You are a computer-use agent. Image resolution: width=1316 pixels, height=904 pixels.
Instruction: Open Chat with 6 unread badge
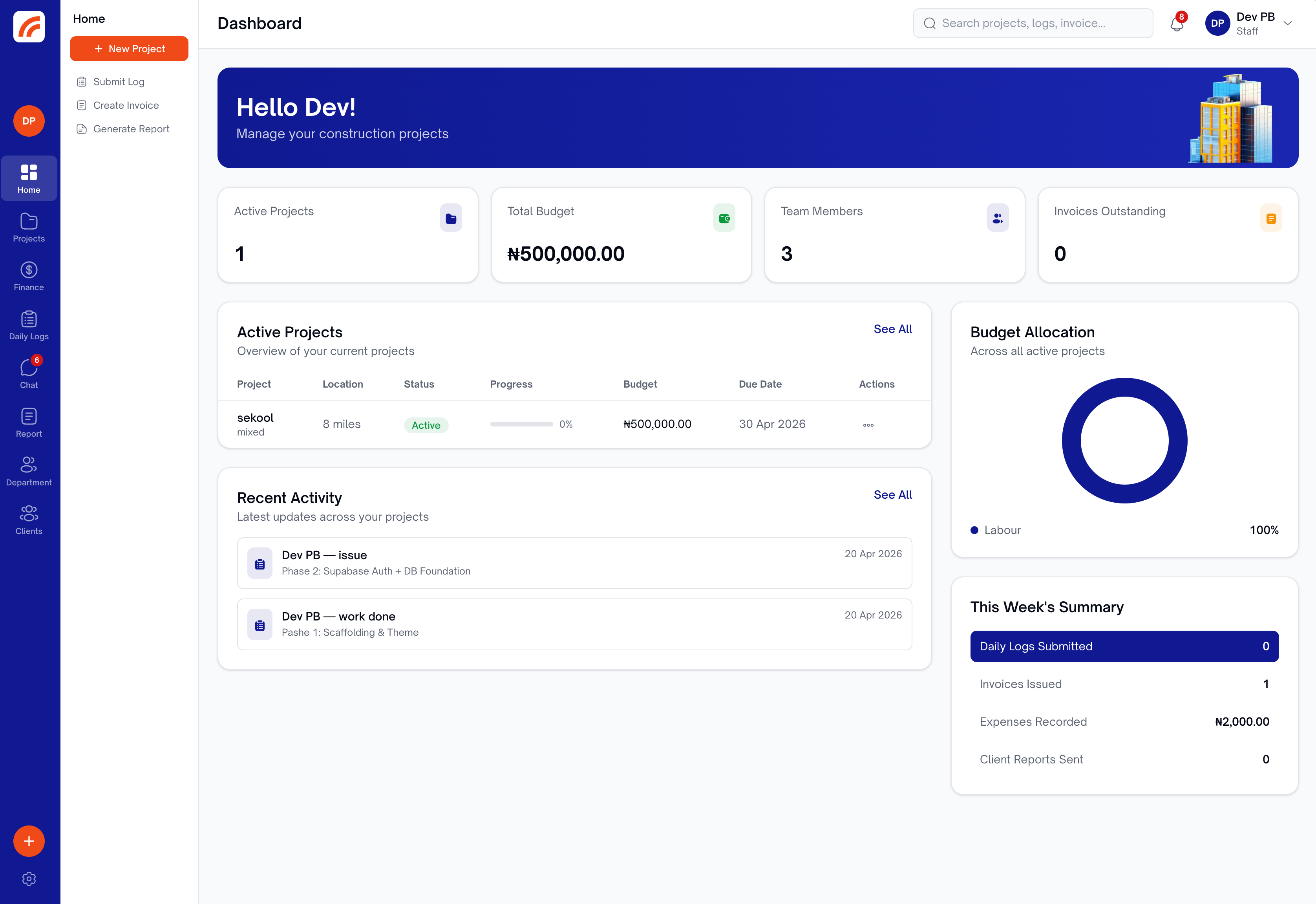(x=29, y=374)
